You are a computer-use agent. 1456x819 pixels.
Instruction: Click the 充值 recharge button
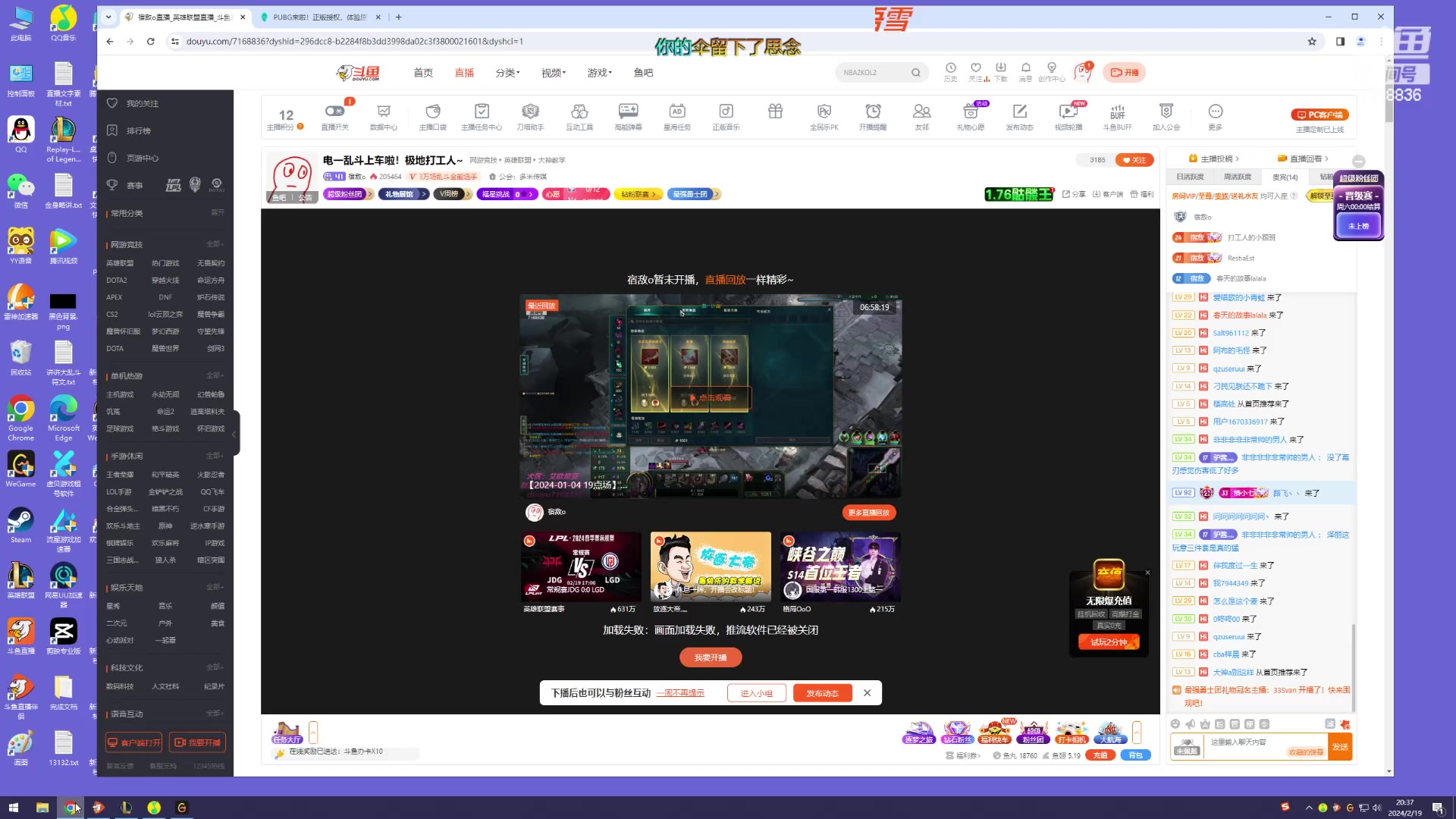[x=1100, y=755]
